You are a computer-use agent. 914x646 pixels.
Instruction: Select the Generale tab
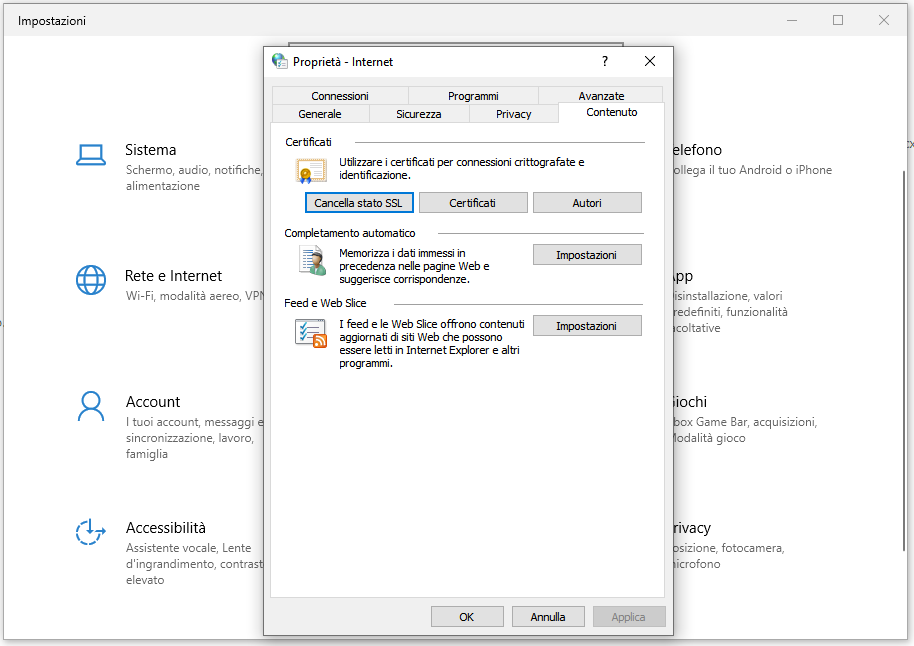click(320, 114)
